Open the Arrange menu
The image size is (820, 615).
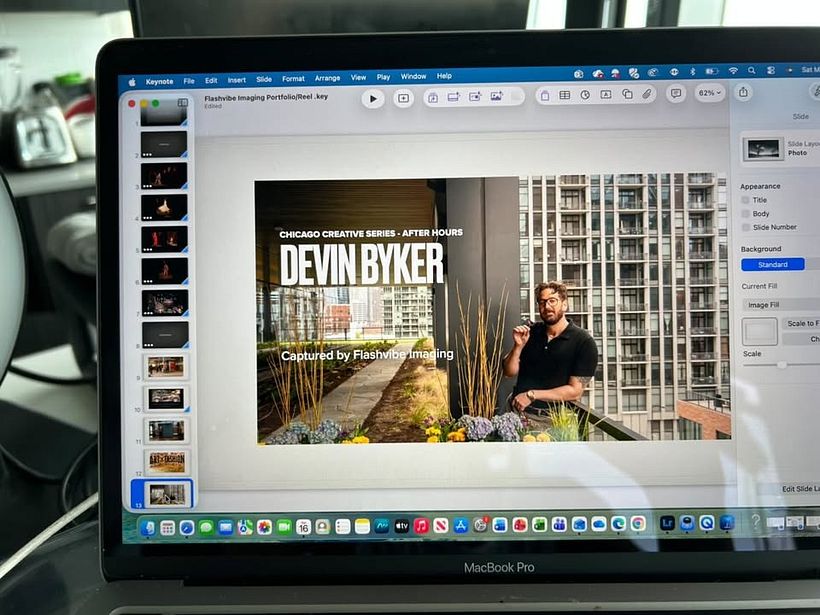coord(327,78)
